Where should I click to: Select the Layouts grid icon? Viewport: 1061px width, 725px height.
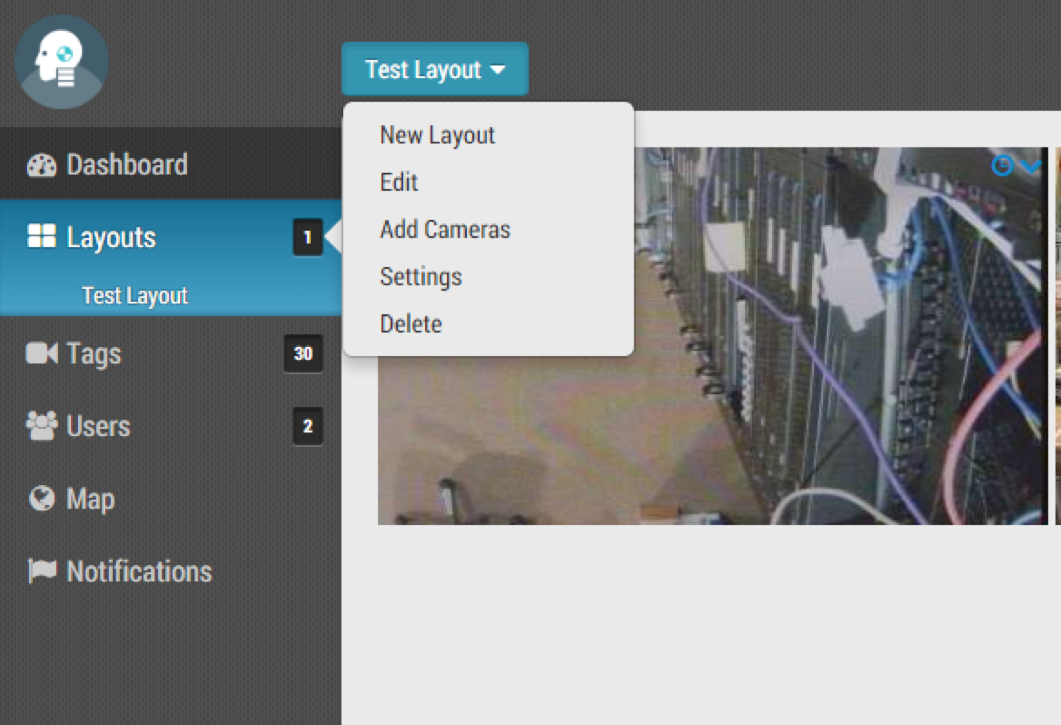[42, 237]
